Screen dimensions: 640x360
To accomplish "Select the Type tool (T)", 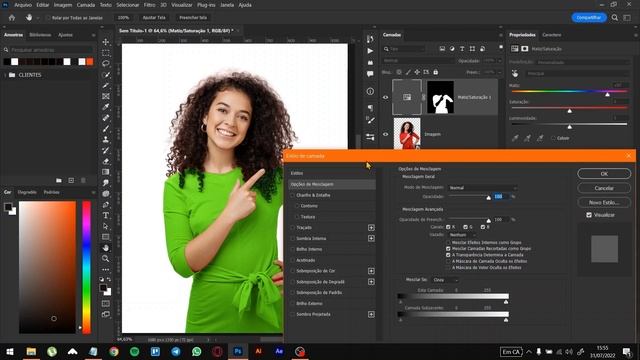I will (x=106, y=216).
